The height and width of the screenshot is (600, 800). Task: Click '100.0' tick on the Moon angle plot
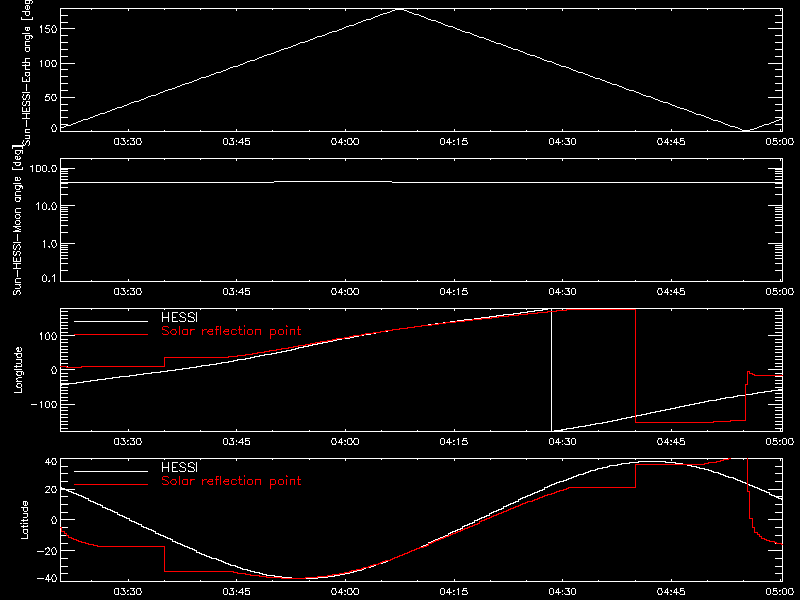tap(43, 169)
